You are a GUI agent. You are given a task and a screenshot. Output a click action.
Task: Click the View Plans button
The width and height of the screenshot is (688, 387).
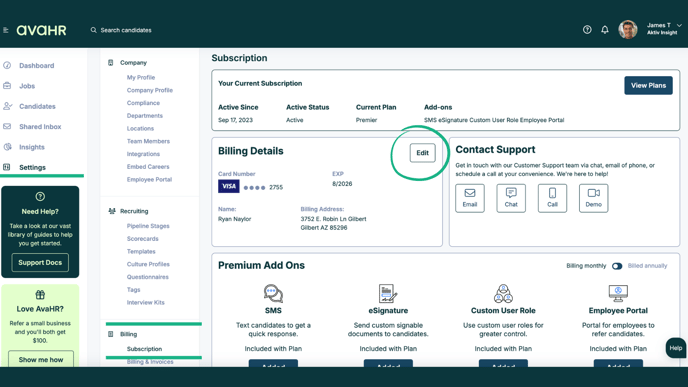click(x=649, y=86)
